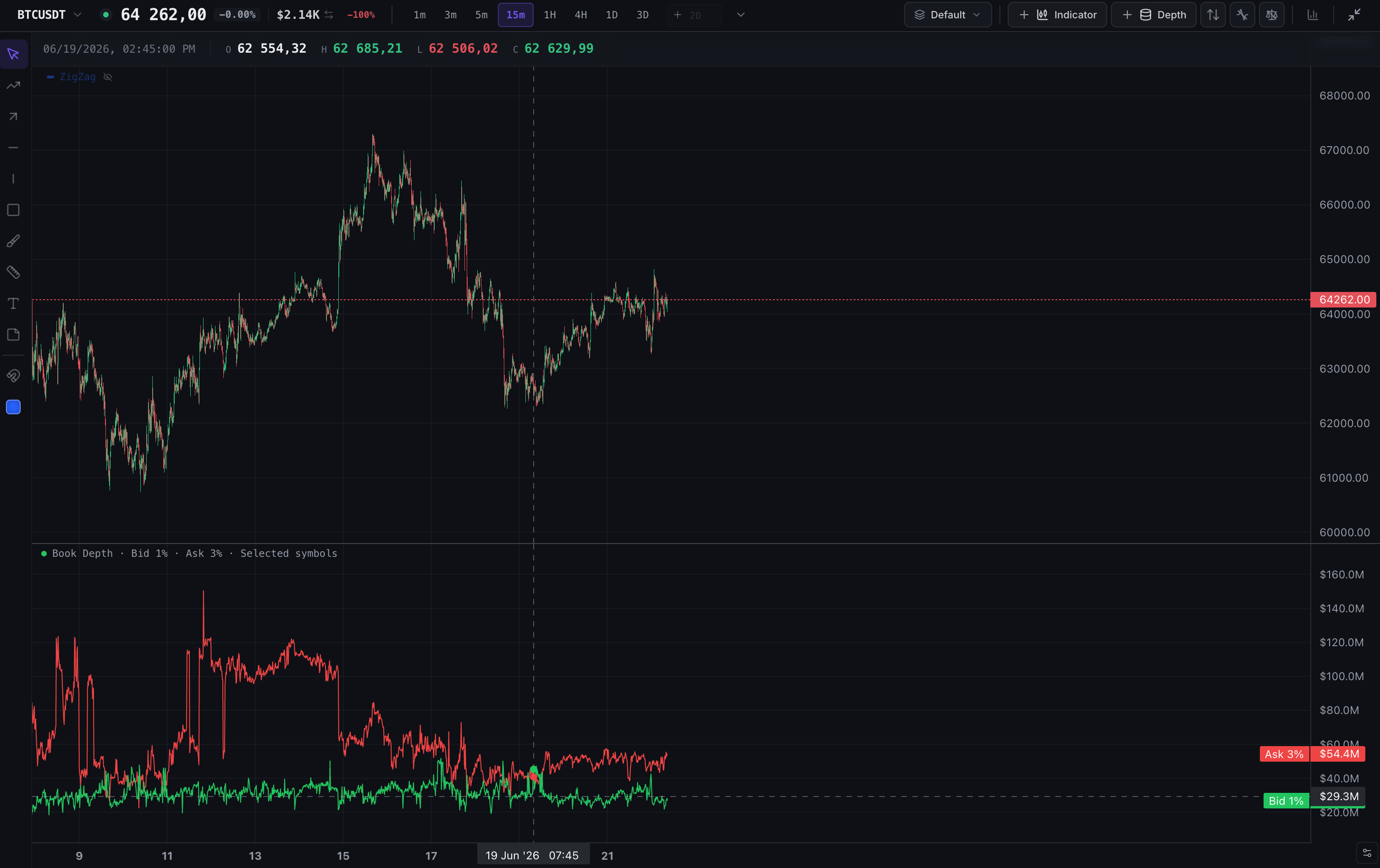
Task: Expand more timeframes chevron
Action: (x=740, y=15)
